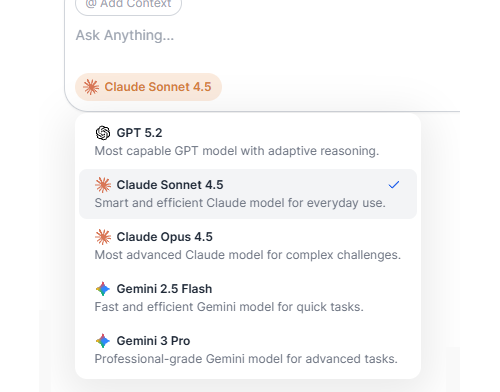Click the Gemini sparkle icon beside 2.5 Flash
The height and width of the screenshot is (392, 500).
pos(103,289)
